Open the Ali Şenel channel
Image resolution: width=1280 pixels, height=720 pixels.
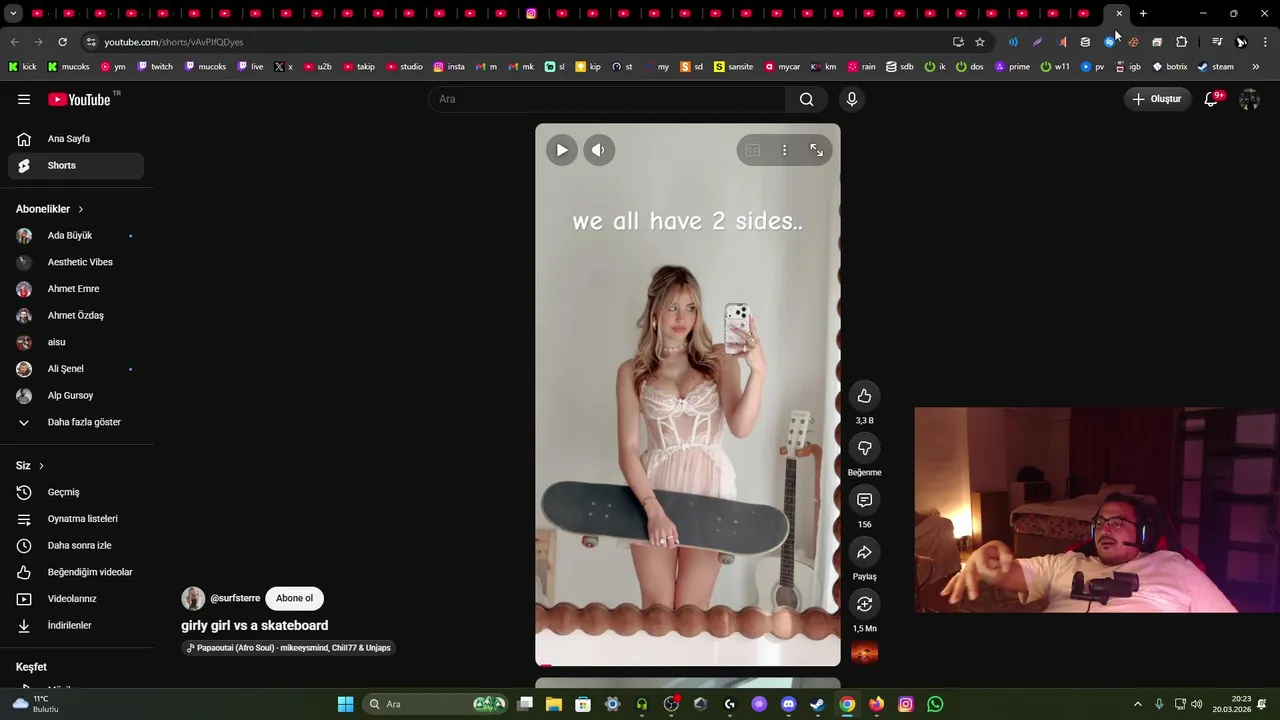click(x=76, y=369)
